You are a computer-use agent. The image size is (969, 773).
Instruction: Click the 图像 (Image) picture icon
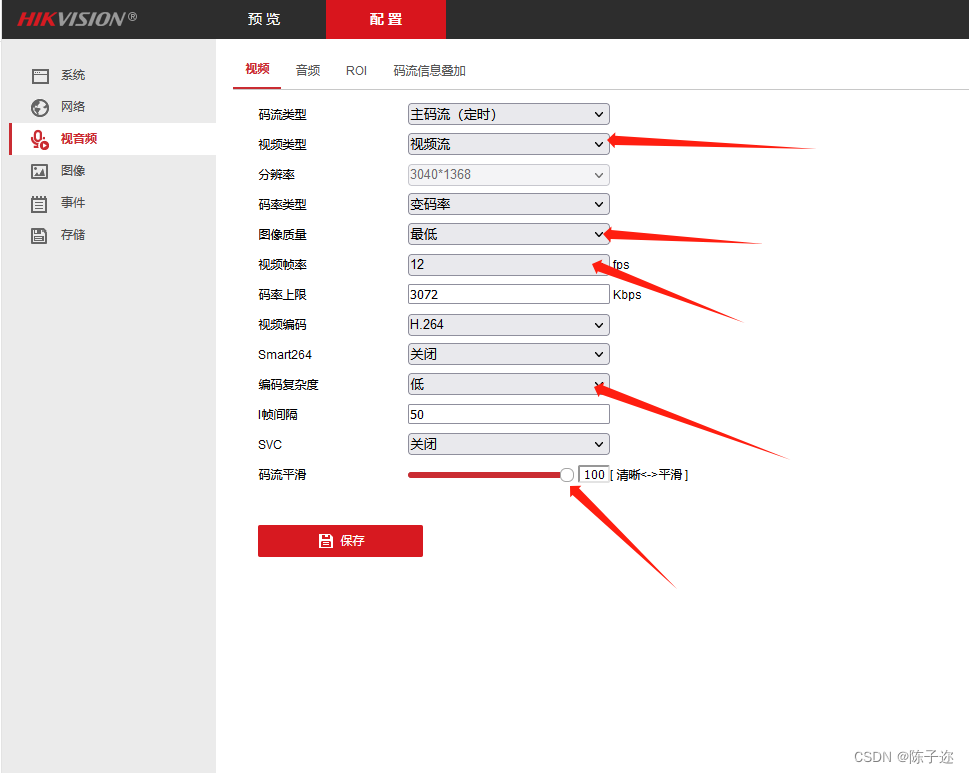pos(40,171)
